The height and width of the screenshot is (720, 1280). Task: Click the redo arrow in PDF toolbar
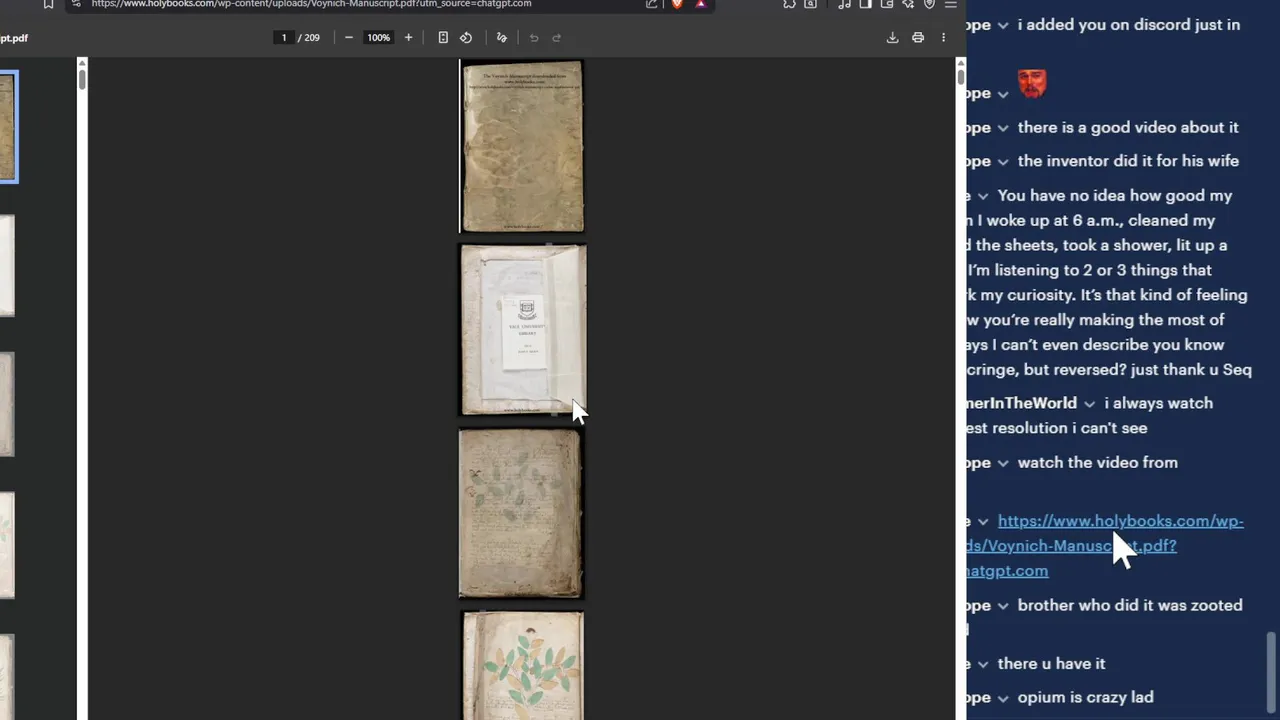point(557,37)
